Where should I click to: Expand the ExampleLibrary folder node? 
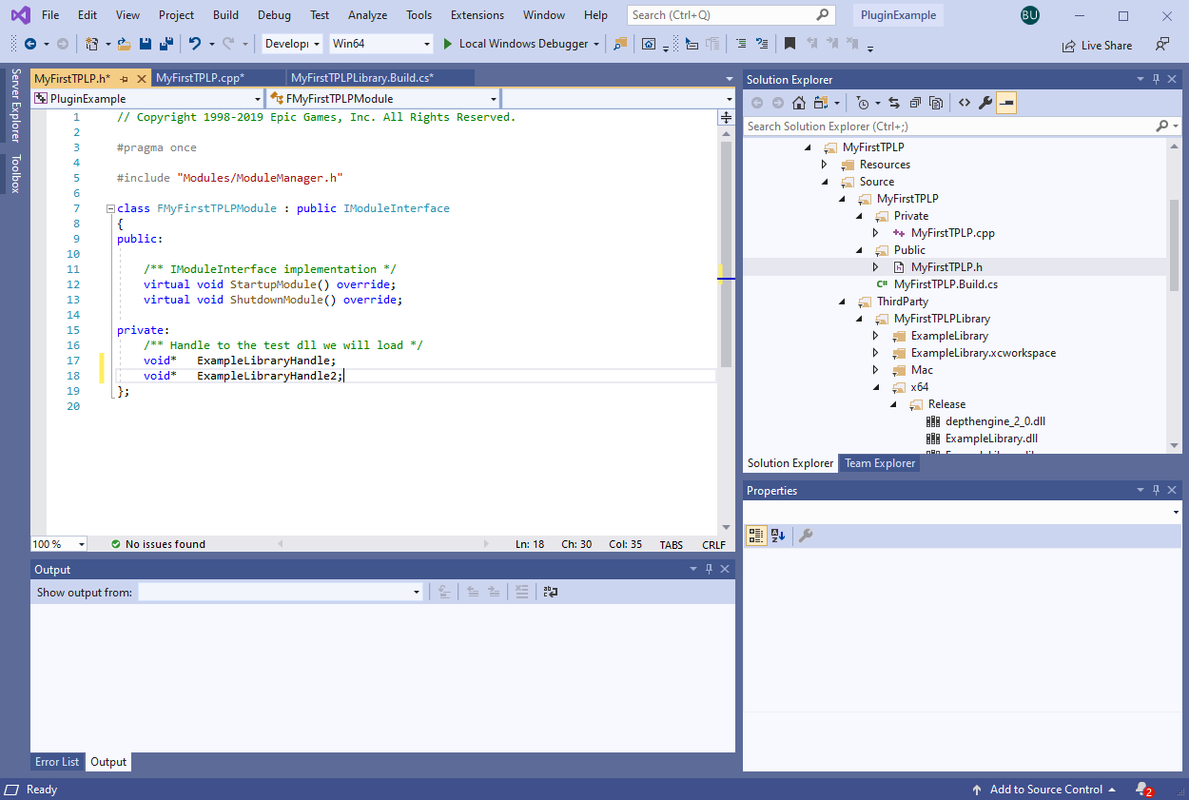coord(876,336)
